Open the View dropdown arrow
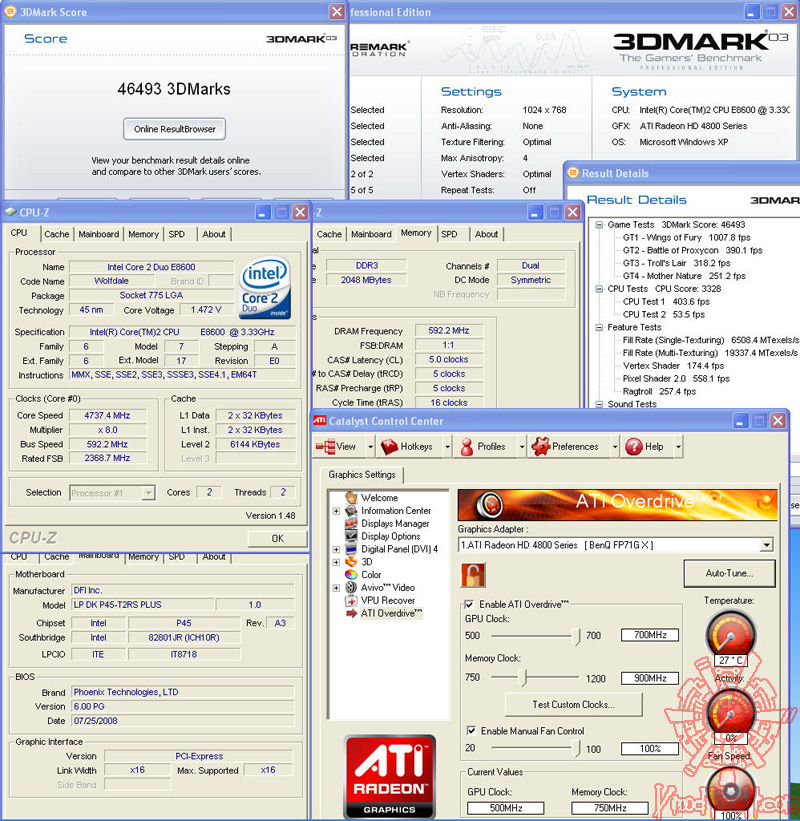 [371, 447]
